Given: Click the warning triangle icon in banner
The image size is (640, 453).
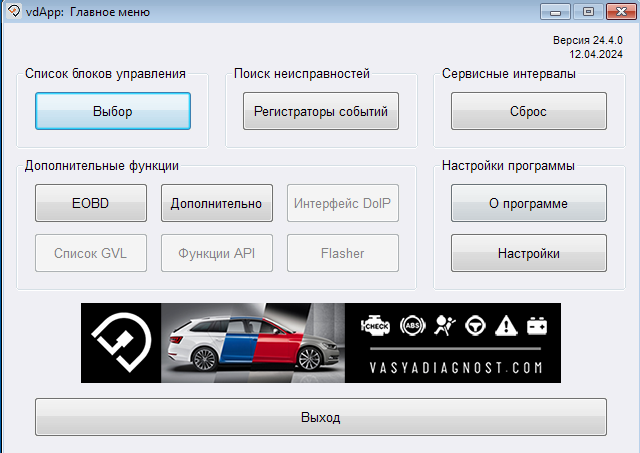Looking at the screenshot, I should click(x=506, y=326).
